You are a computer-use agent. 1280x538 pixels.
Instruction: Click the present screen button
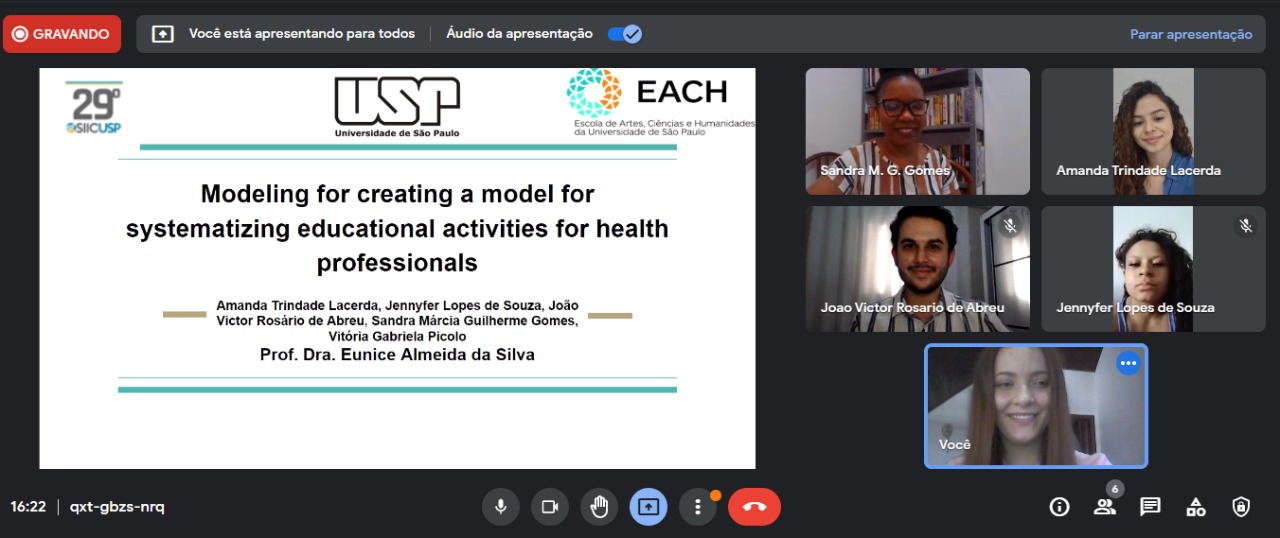(x=648, y=507)
